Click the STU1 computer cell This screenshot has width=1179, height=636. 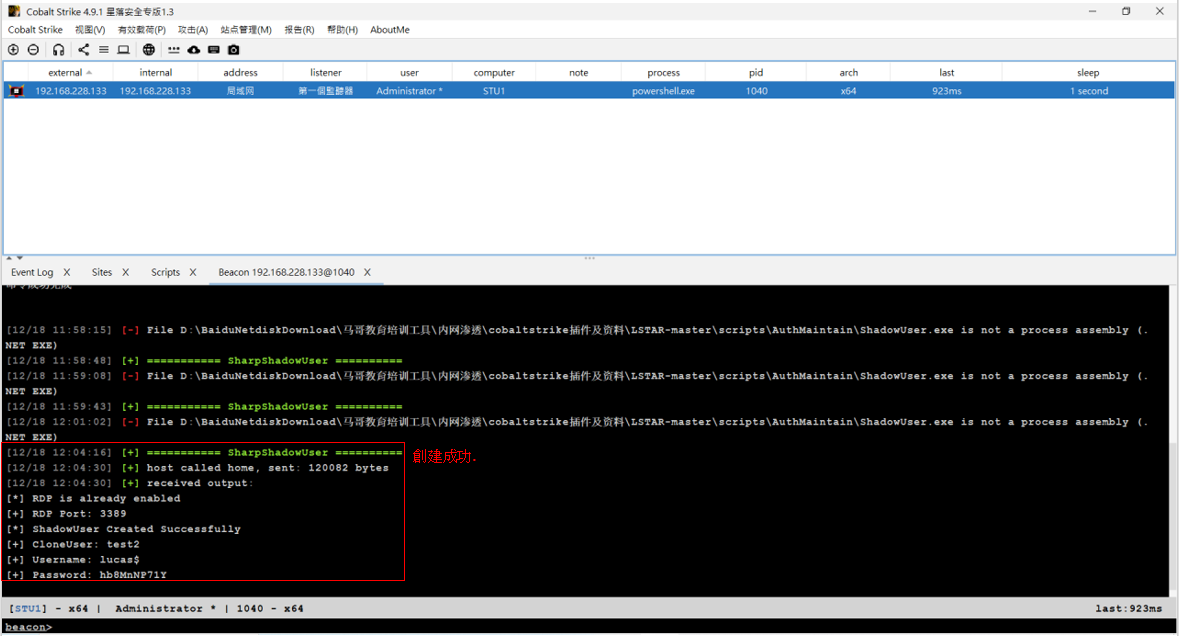click(x=494, y=91)
